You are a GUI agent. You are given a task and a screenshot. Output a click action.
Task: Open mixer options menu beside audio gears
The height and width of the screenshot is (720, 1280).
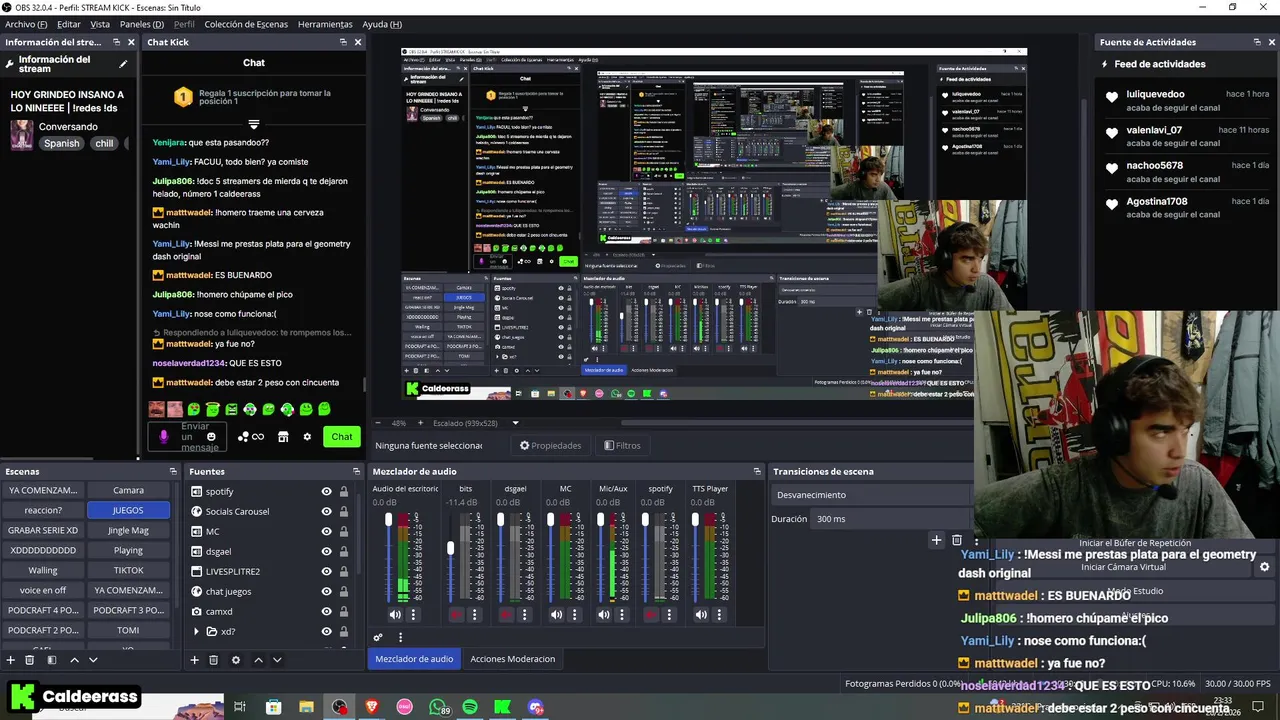tap(400, 637)
